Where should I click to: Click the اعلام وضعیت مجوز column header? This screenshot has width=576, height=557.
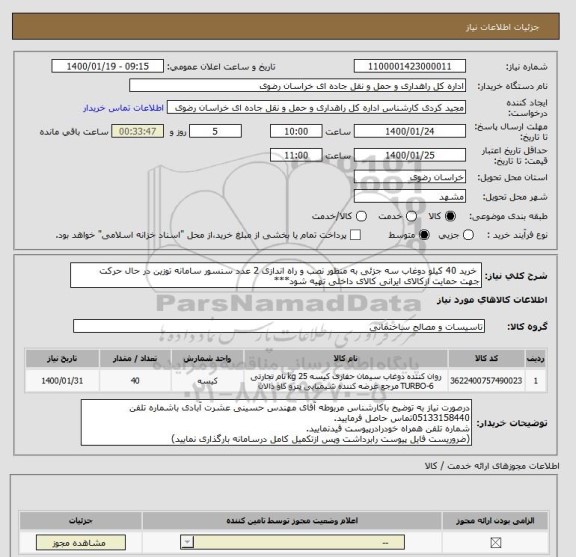292,521
